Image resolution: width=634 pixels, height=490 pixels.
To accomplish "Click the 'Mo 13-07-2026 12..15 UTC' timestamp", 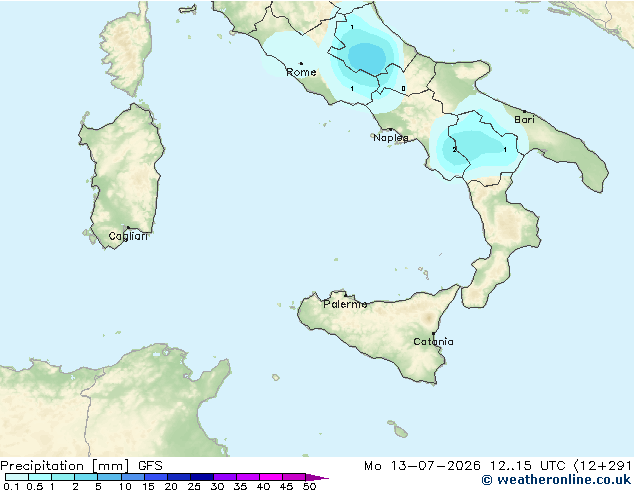I will 465,466.
